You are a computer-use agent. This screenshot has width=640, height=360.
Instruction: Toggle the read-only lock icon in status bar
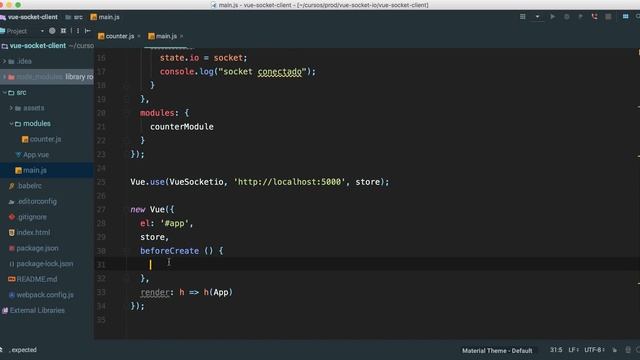[x=615, y=350]
